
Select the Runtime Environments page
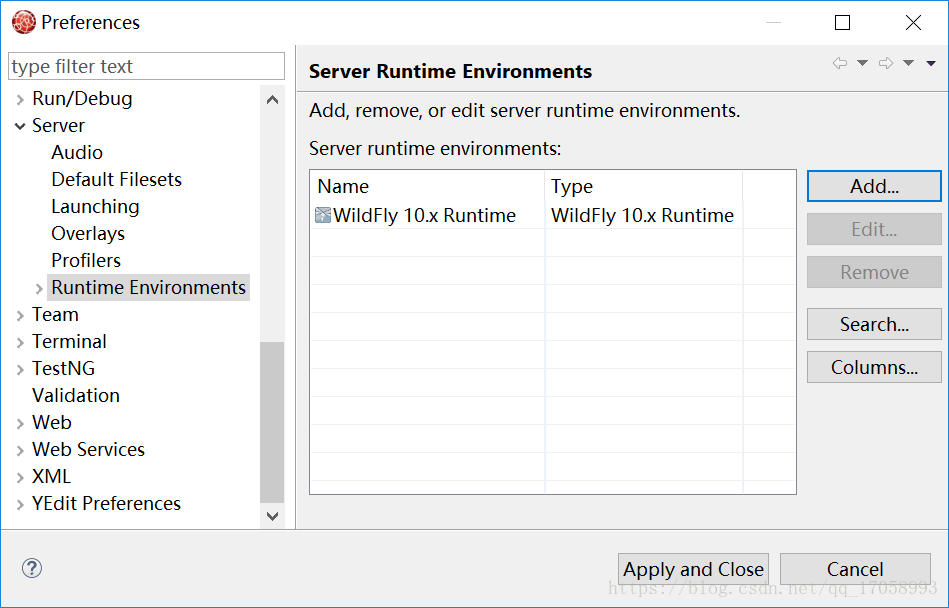coord(148,287)
